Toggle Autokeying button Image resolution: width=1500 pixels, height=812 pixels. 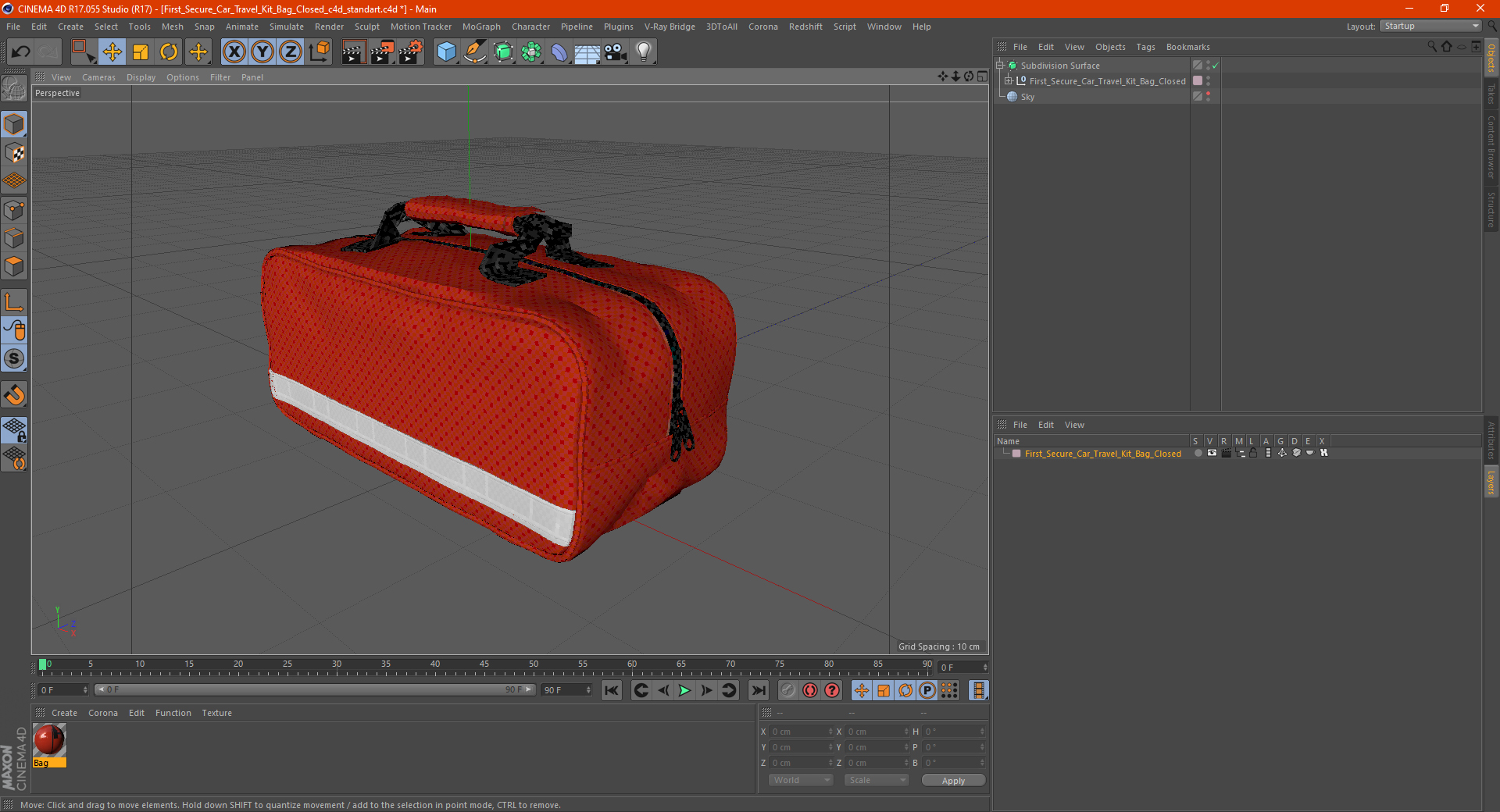pyautogui.click(x=810, y=690)
